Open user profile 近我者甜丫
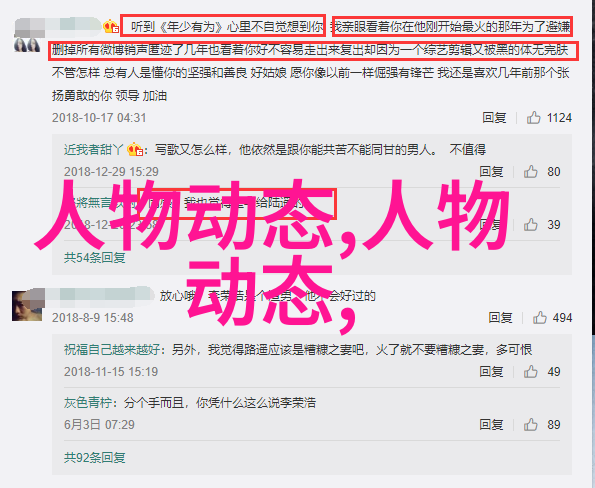The width and height of the screenshot is (595, 488). point(94,150)
